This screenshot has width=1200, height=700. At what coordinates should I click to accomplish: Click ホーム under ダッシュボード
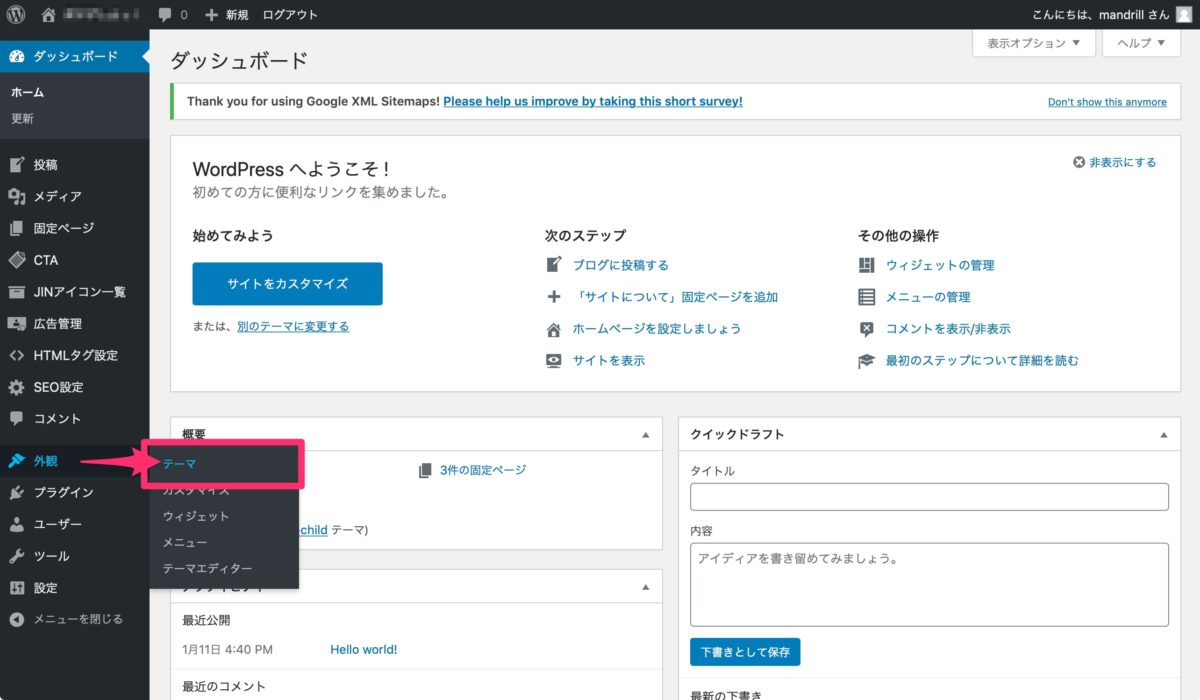[27, 92]
